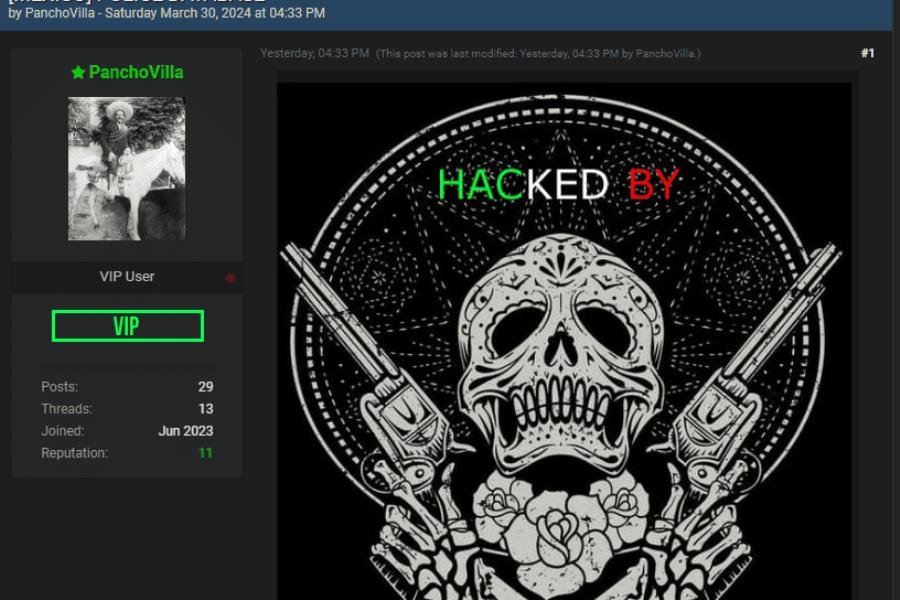Click the "Reputation:" label
900x600 pixels.
point(75,453)
